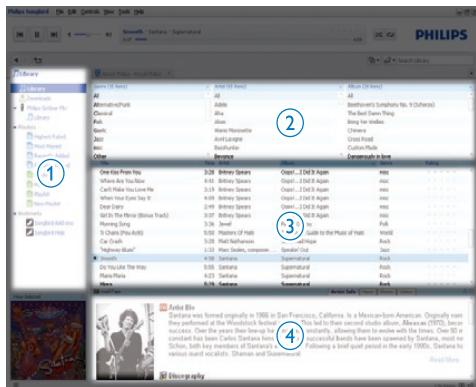This screenshot has width=476, height=387.
Task: Open the Controls menu
Action: click(x=90, y=12)
